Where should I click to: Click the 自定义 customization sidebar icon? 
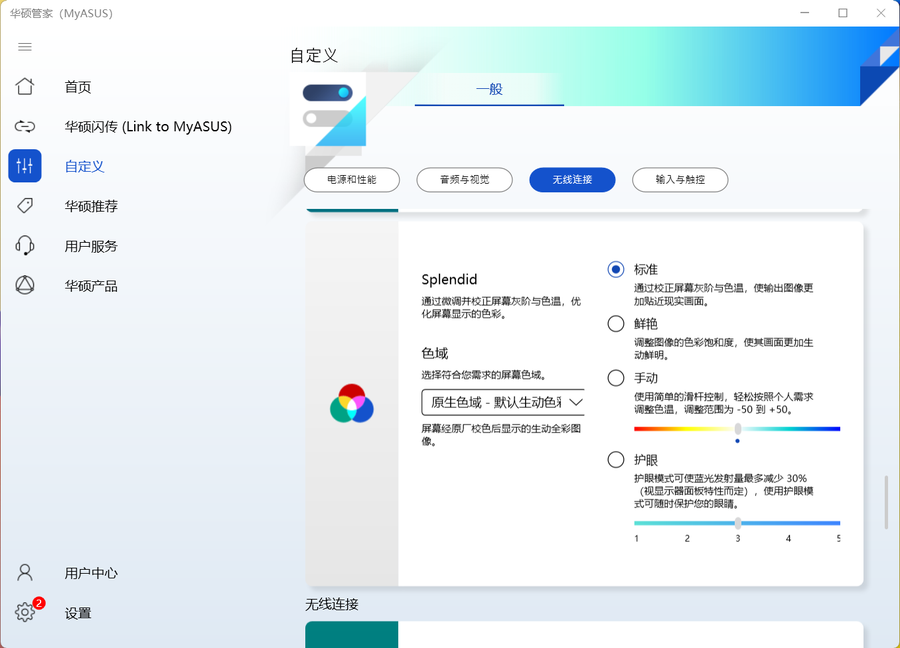click(x=25, y=166)
